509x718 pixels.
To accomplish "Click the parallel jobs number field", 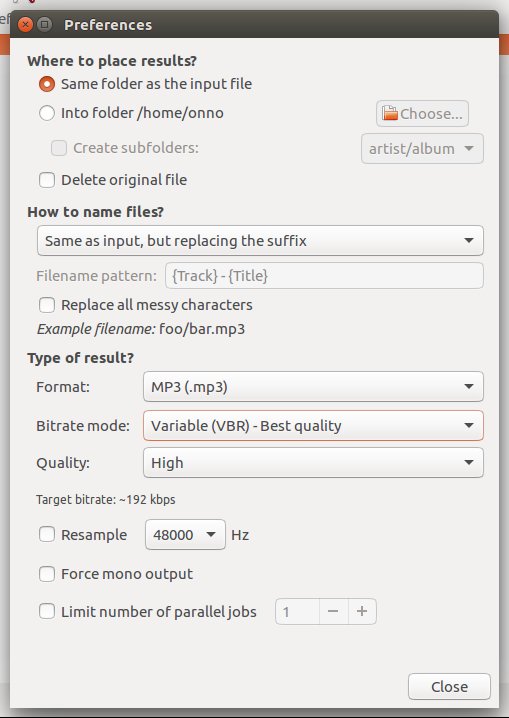I will tap(297, 611).
